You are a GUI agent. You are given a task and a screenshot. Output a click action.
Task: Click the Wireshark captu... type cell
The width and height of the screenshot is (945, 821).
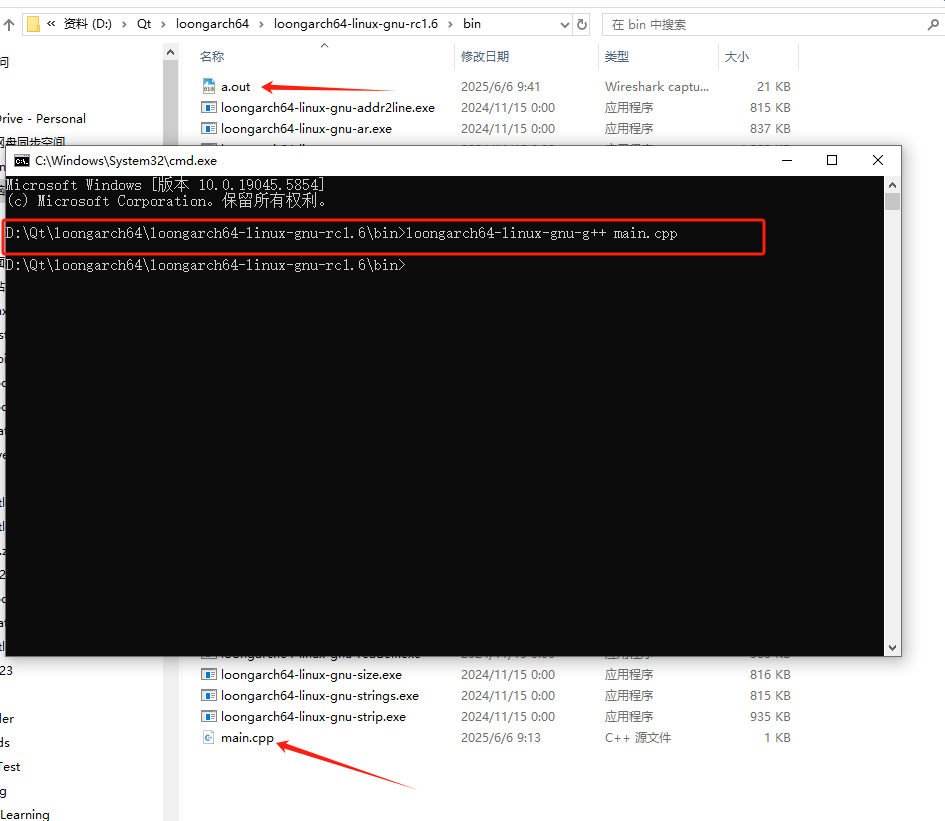[x=656, y=87]
